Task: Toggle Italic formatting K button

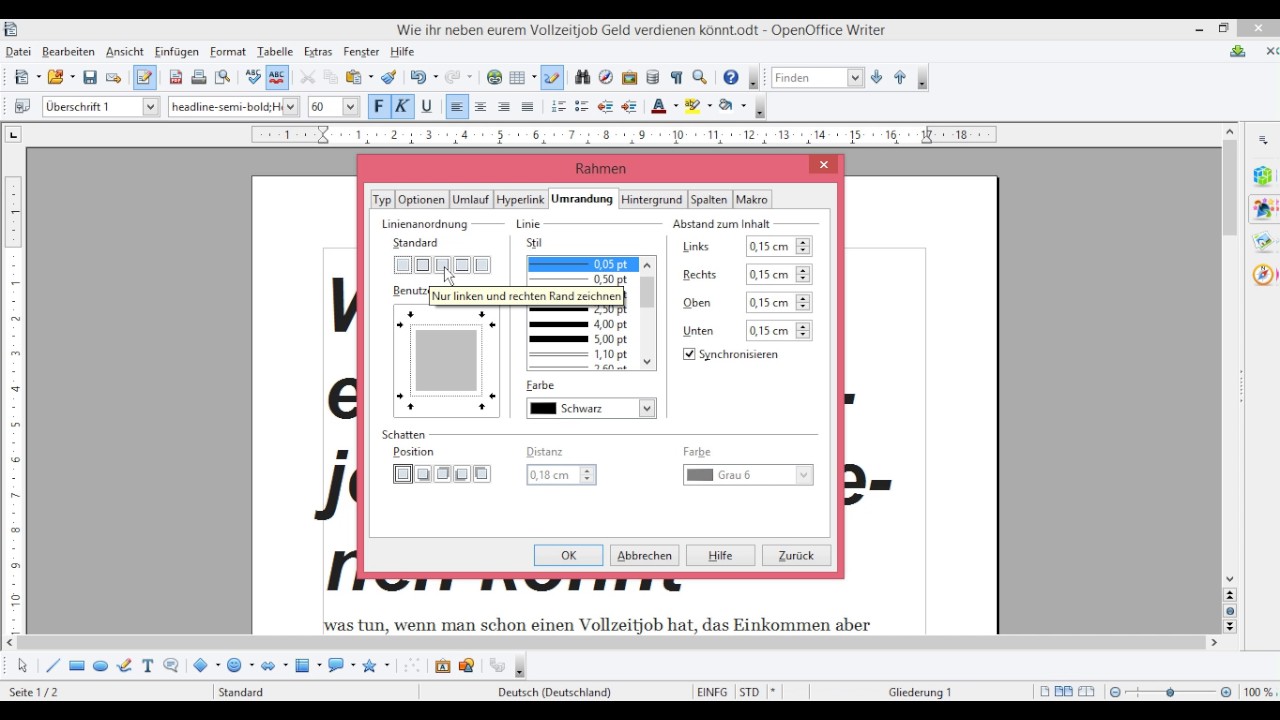Action: pos(402,106)
